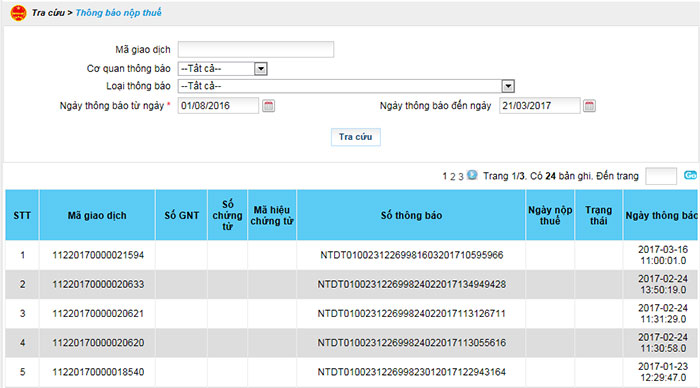Go to page 3 of results

point(461,176)
